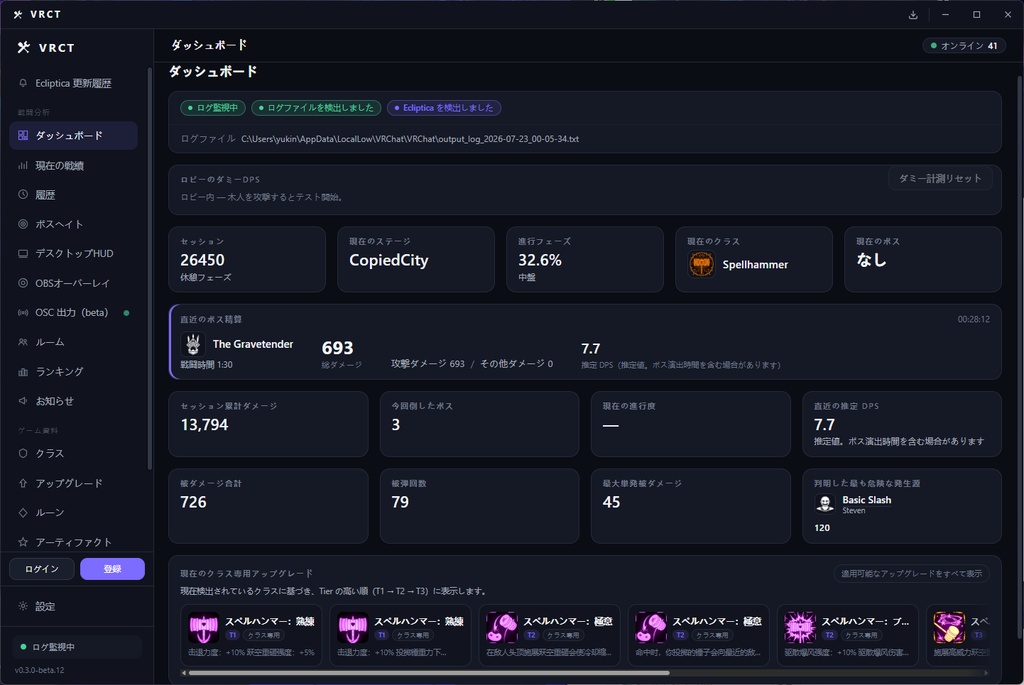Viewport: 1024px width, 685px height.
Task: Click the クラス shield icon
Action: point(23,453)
